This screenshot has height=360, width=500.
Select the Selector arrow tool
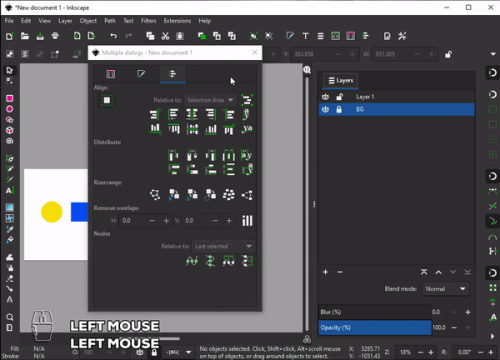9,70
